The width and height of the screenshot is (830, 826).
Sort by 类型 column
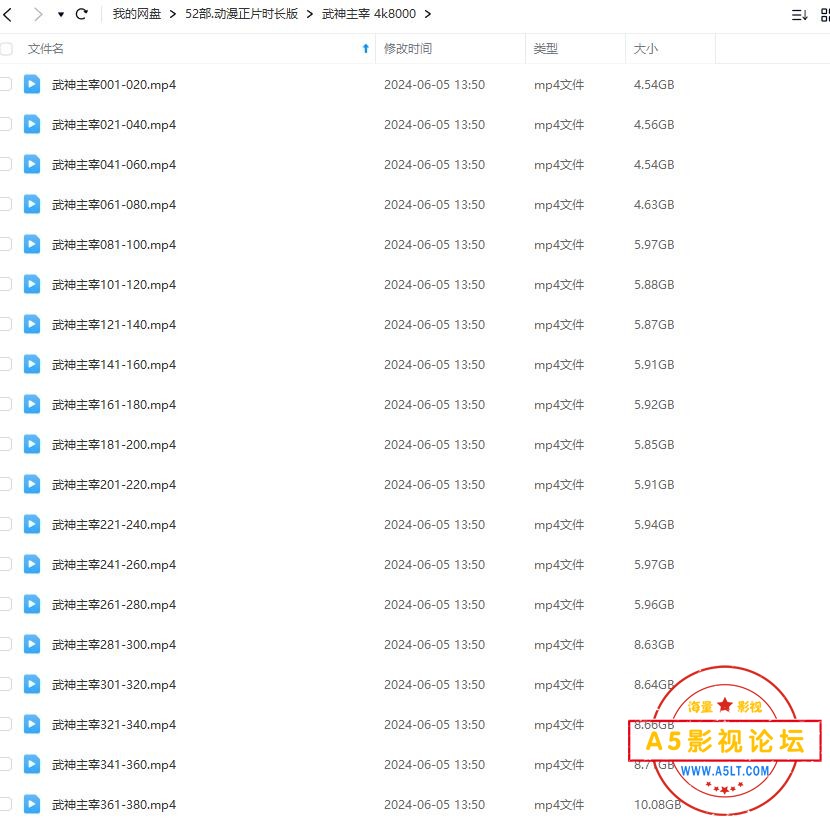[546, 49]
